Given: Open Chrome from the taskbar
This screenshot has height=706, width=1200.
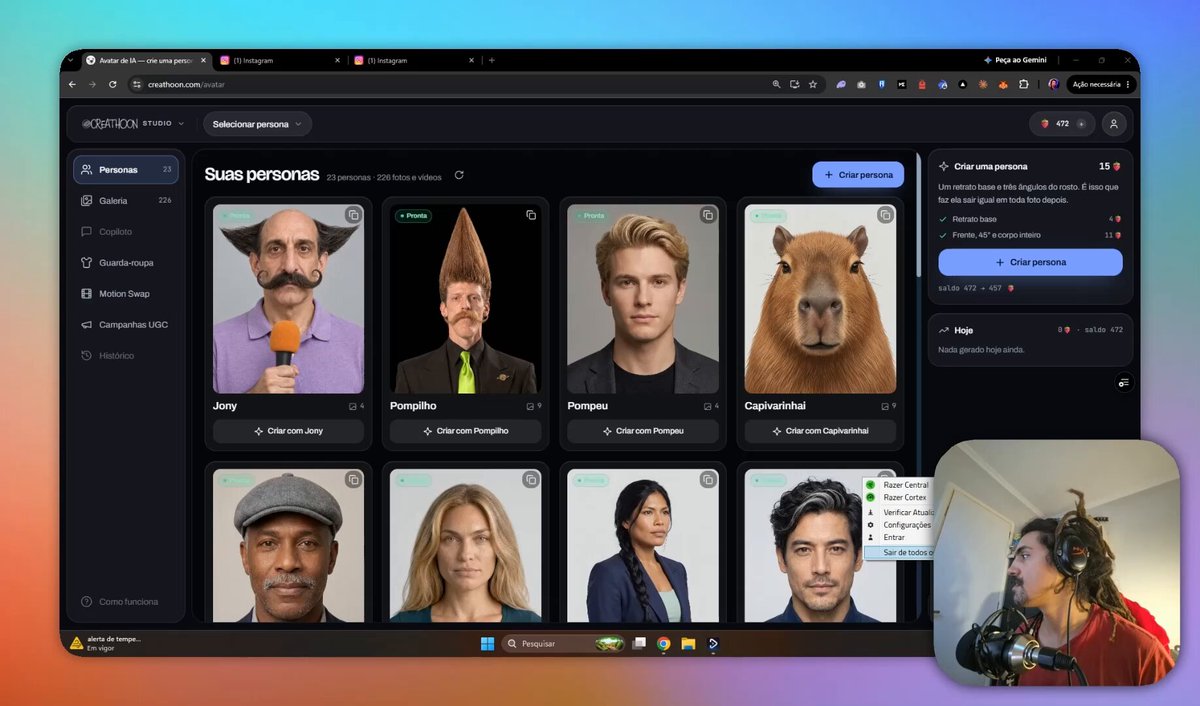Looking at the screenshot, I should point(663,643).
